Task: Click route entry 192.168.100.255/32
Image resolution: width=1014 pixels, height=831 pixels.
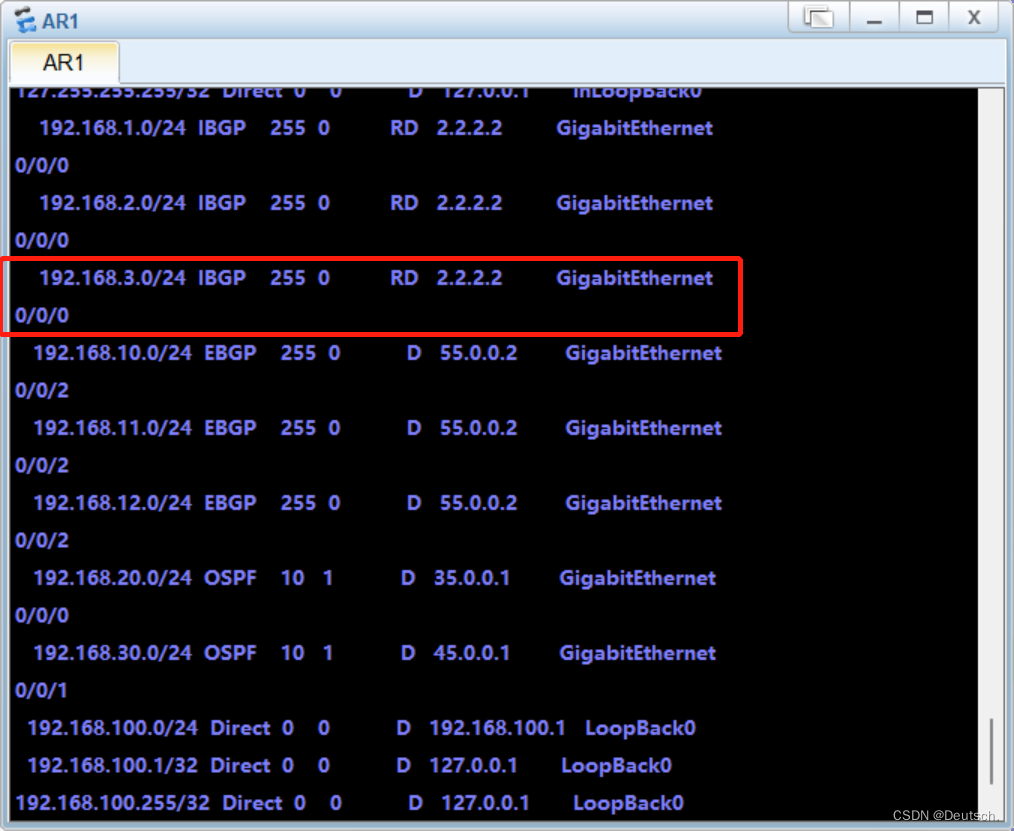Action: (x=113, y=803)
